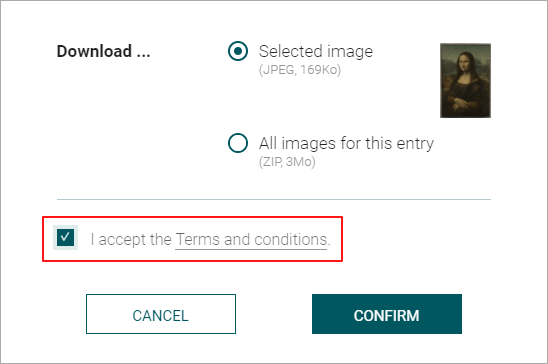Click the '(JPEG, 169Ko)' file size text
The height and width of the screenshot is (364, 548).
[x=300, y=70]
